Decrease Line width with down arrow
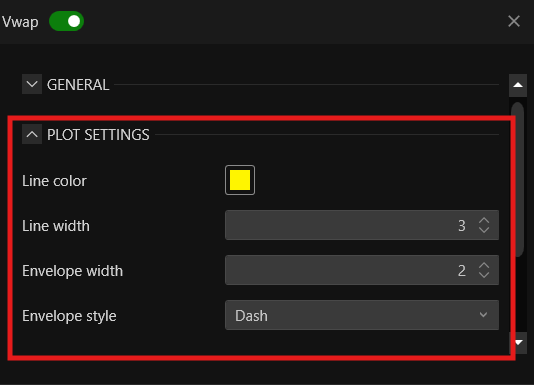 (484, 230)
